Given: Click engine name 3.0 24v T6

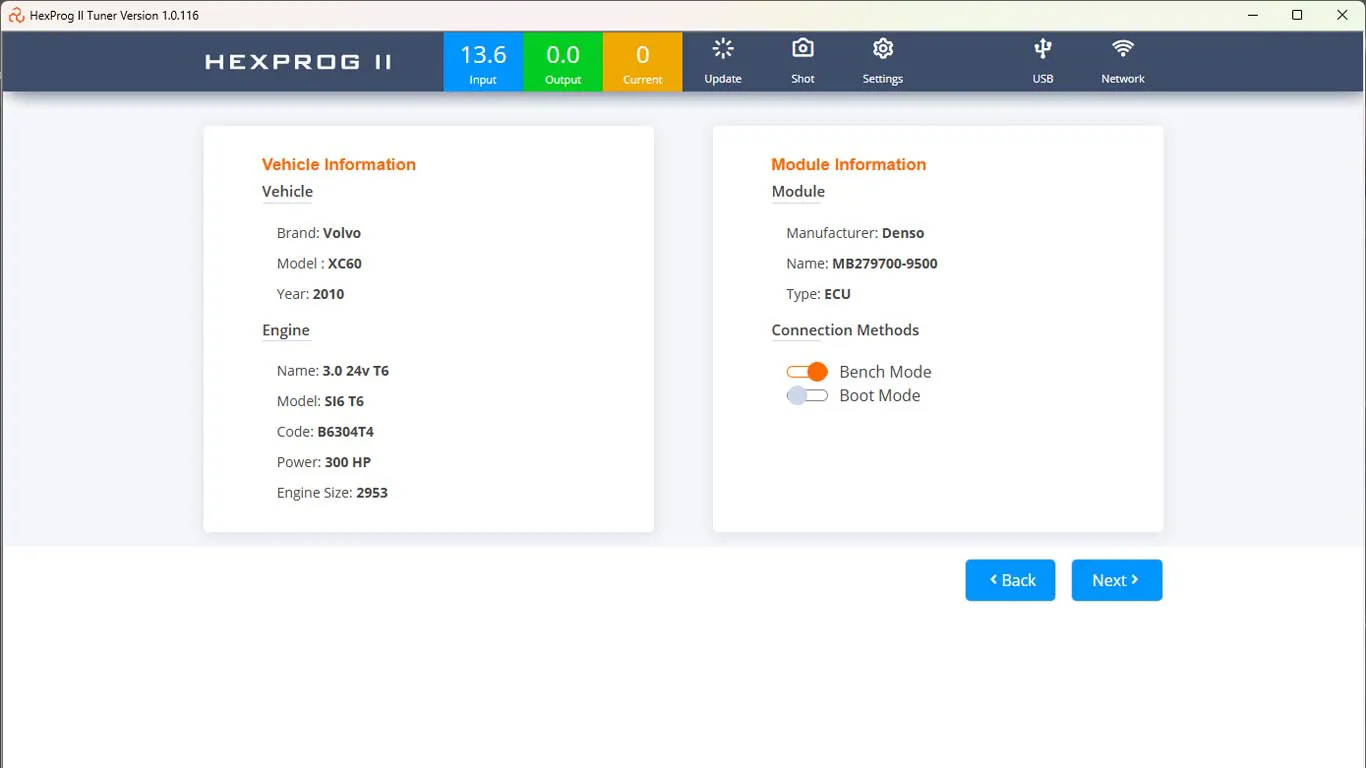Looking at the screenshot, I should [x=356, y=371].
